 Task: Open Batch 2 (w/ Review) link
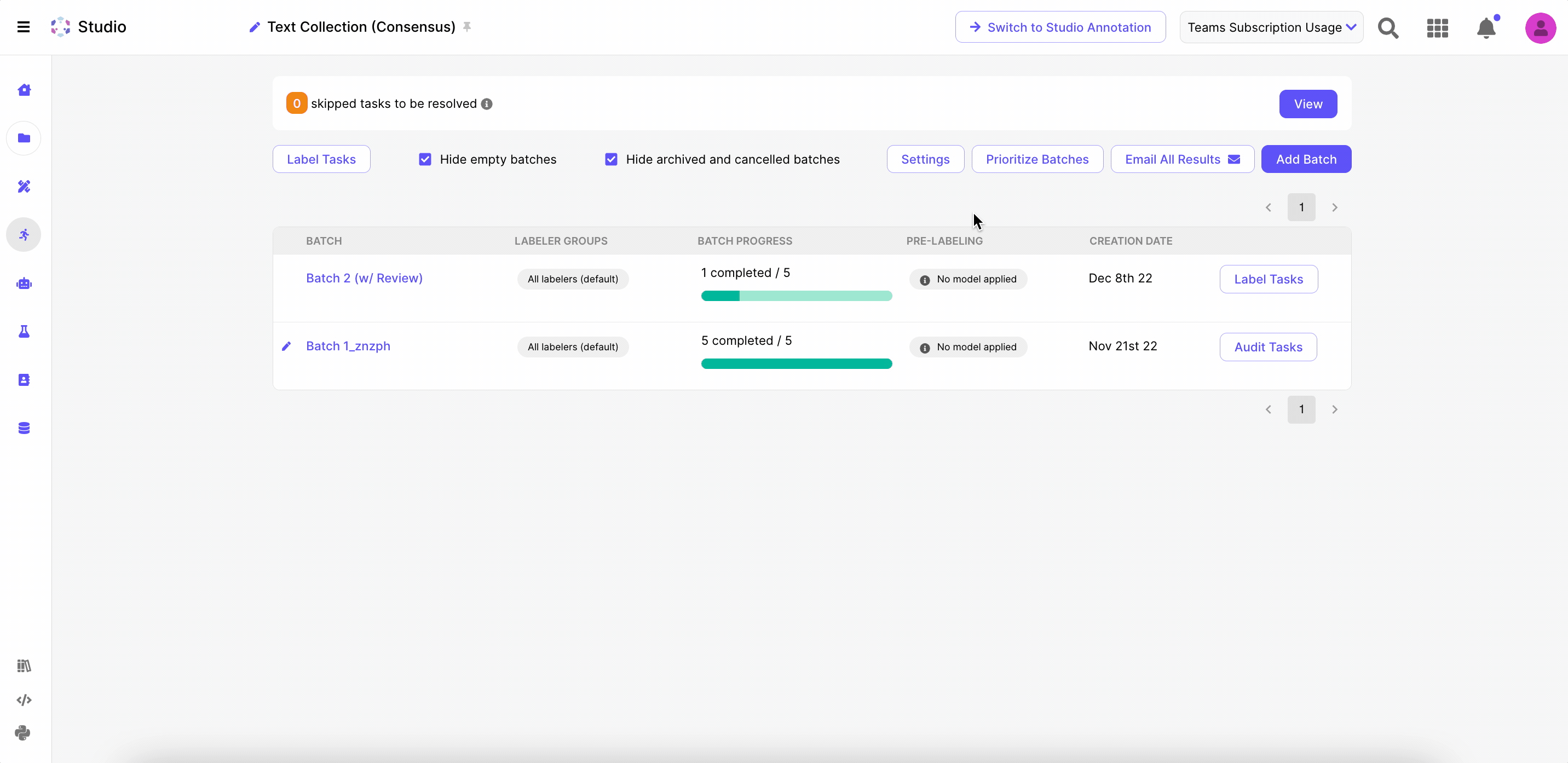[x=364, y=278]
